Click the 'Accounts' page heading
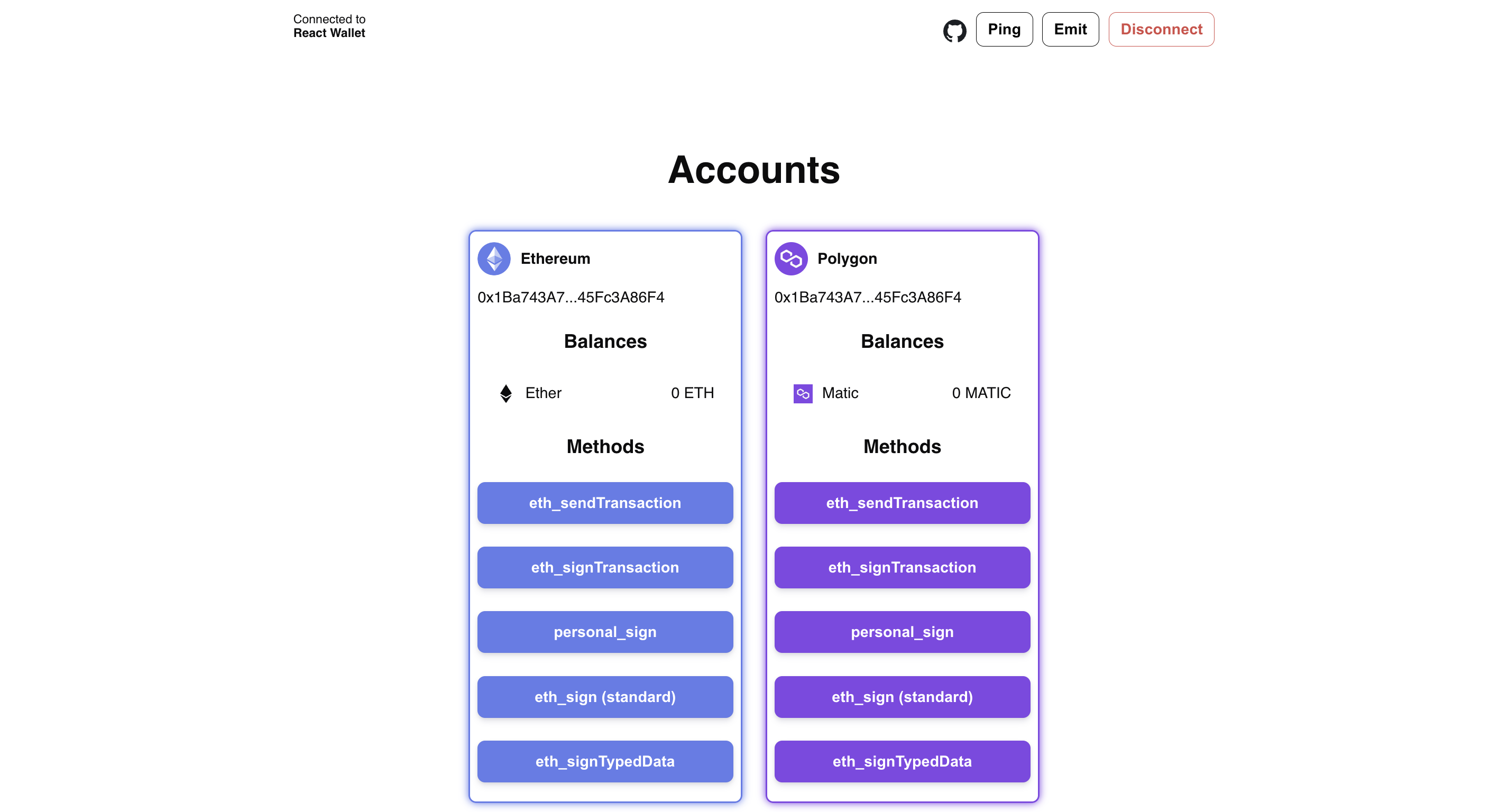The width and height of the screenshot is (1508, 812). pos(754,170)
